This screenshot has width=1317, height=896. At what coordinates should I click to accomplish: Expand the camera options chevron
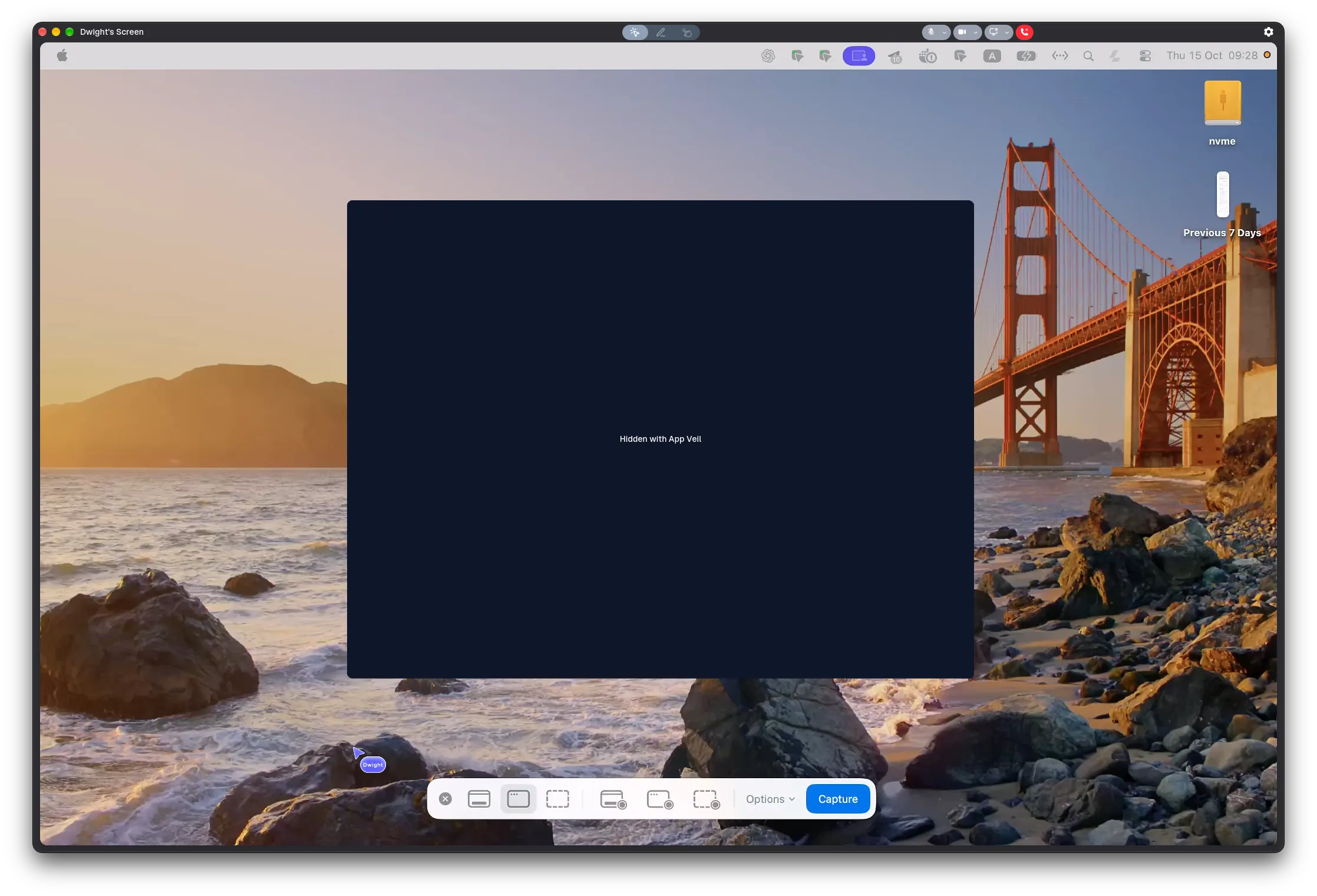(976, 32)
